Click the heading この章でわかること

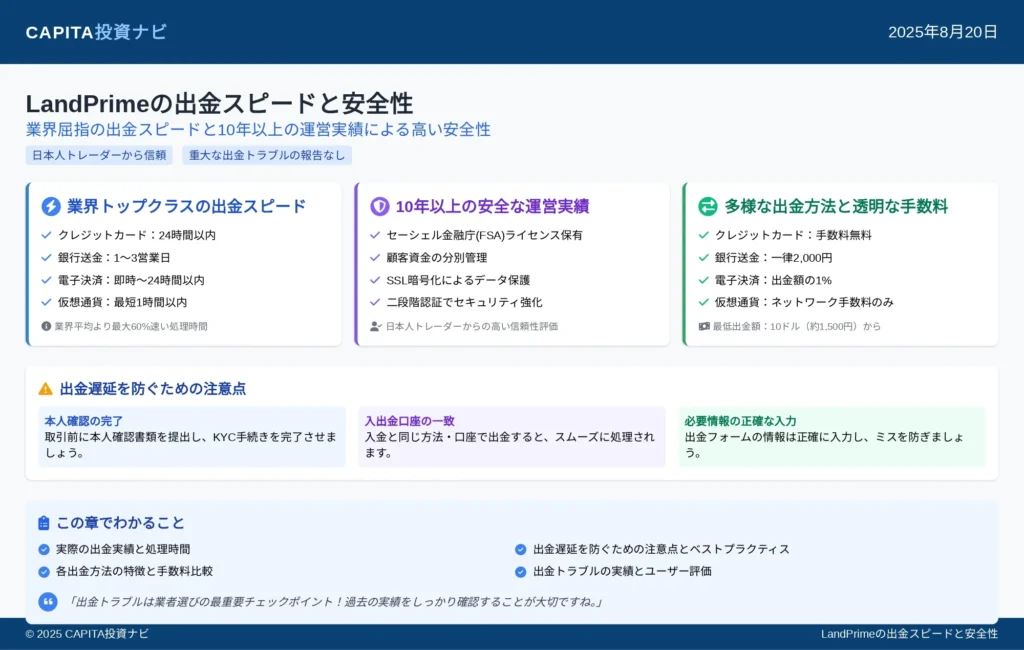(x=120, y=523)
